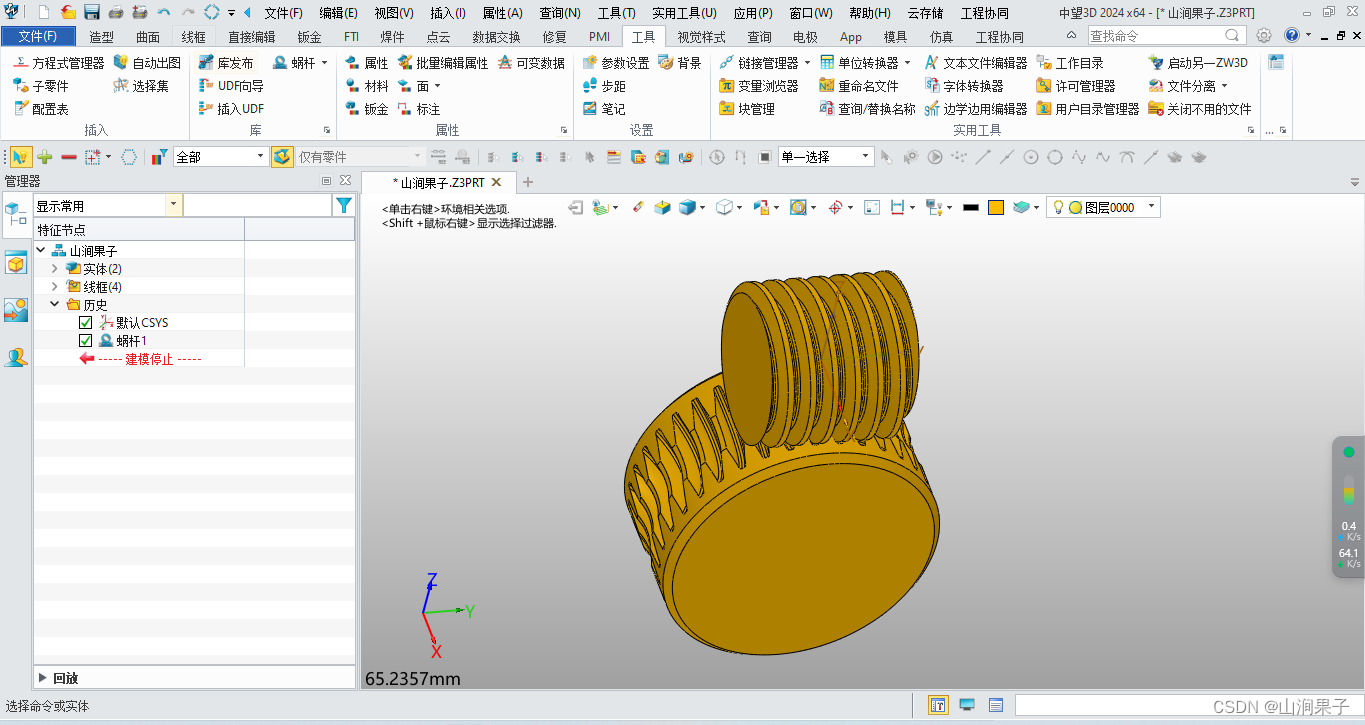The width and height of the screenshot is (1365, 725).
Task: Uncheck the 蜗杆1 feature checkbox
Action: 86,340
